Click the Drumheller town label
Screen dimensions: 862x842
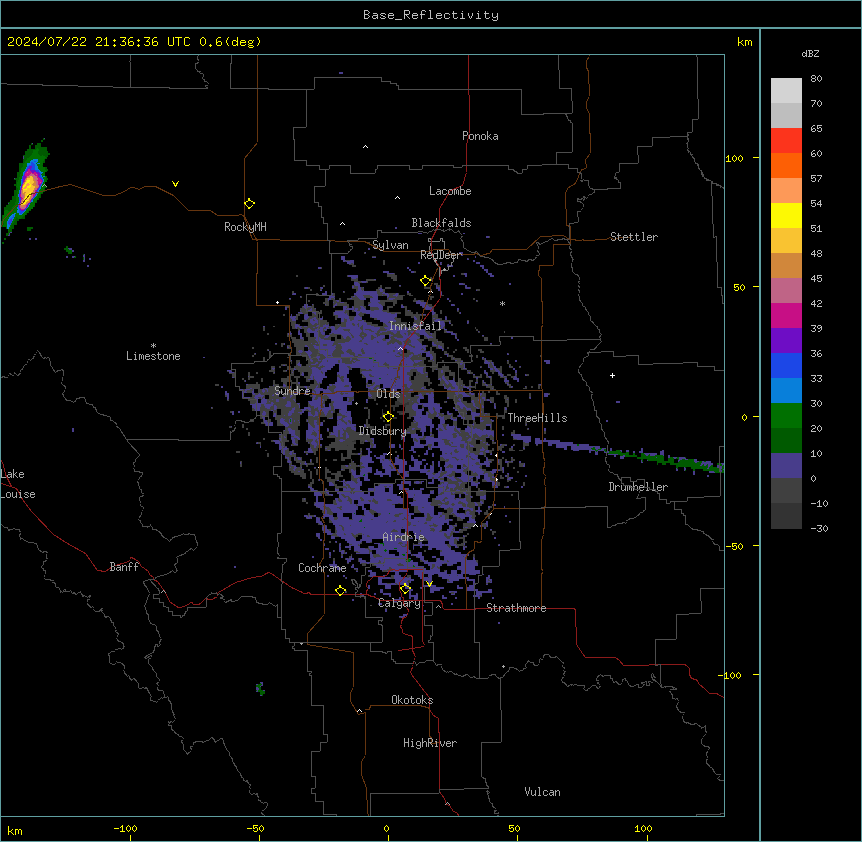[638, 487]
